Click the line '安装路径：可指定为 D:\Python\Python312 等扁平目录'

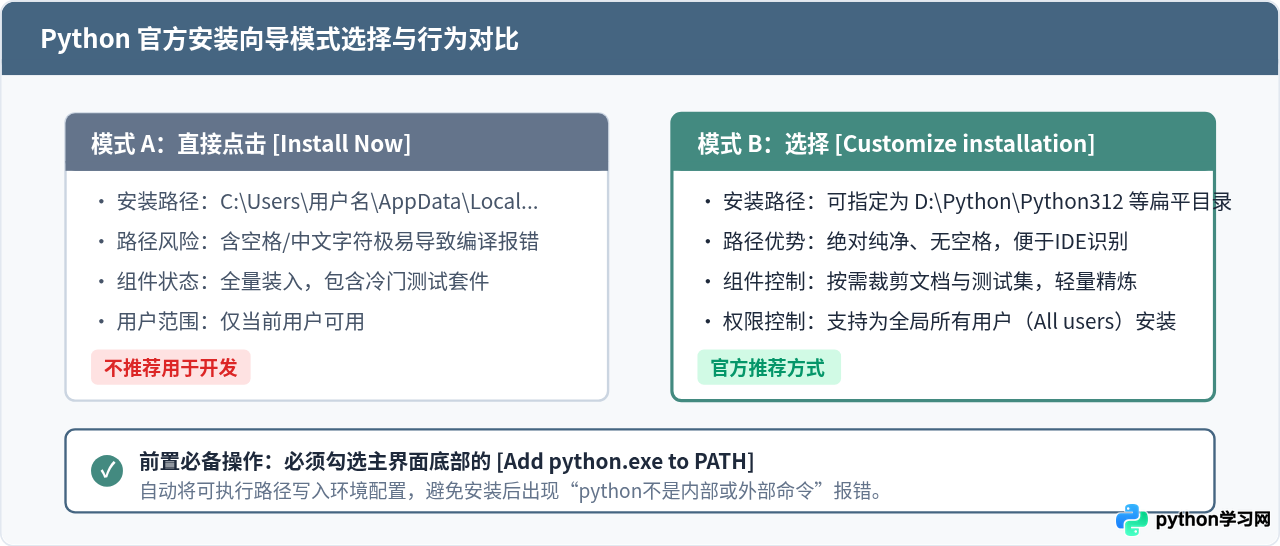(977, 202)
